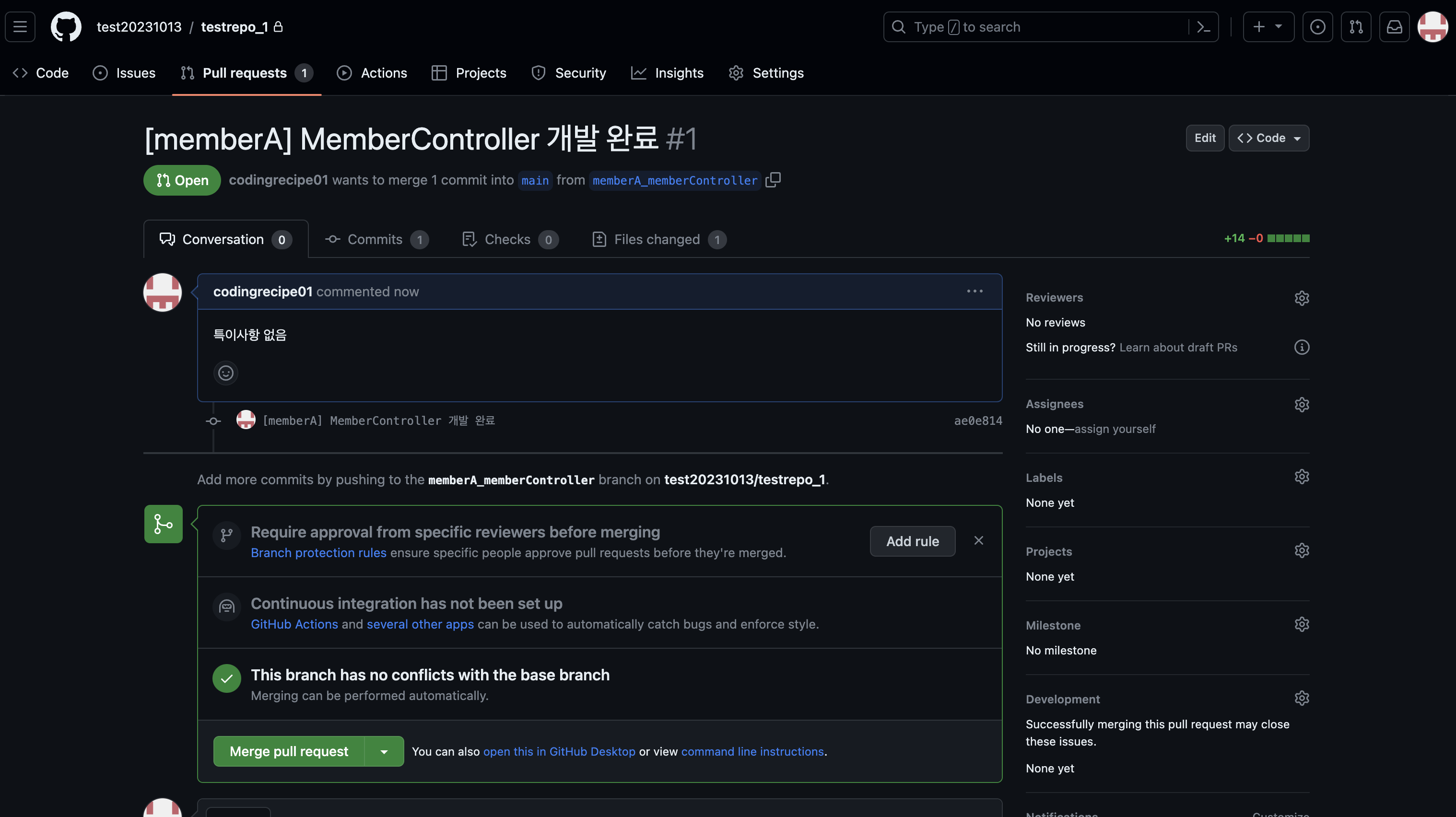Open the command palette icon in search bar
1456x817 pixels.
(x=1203, y=26)
